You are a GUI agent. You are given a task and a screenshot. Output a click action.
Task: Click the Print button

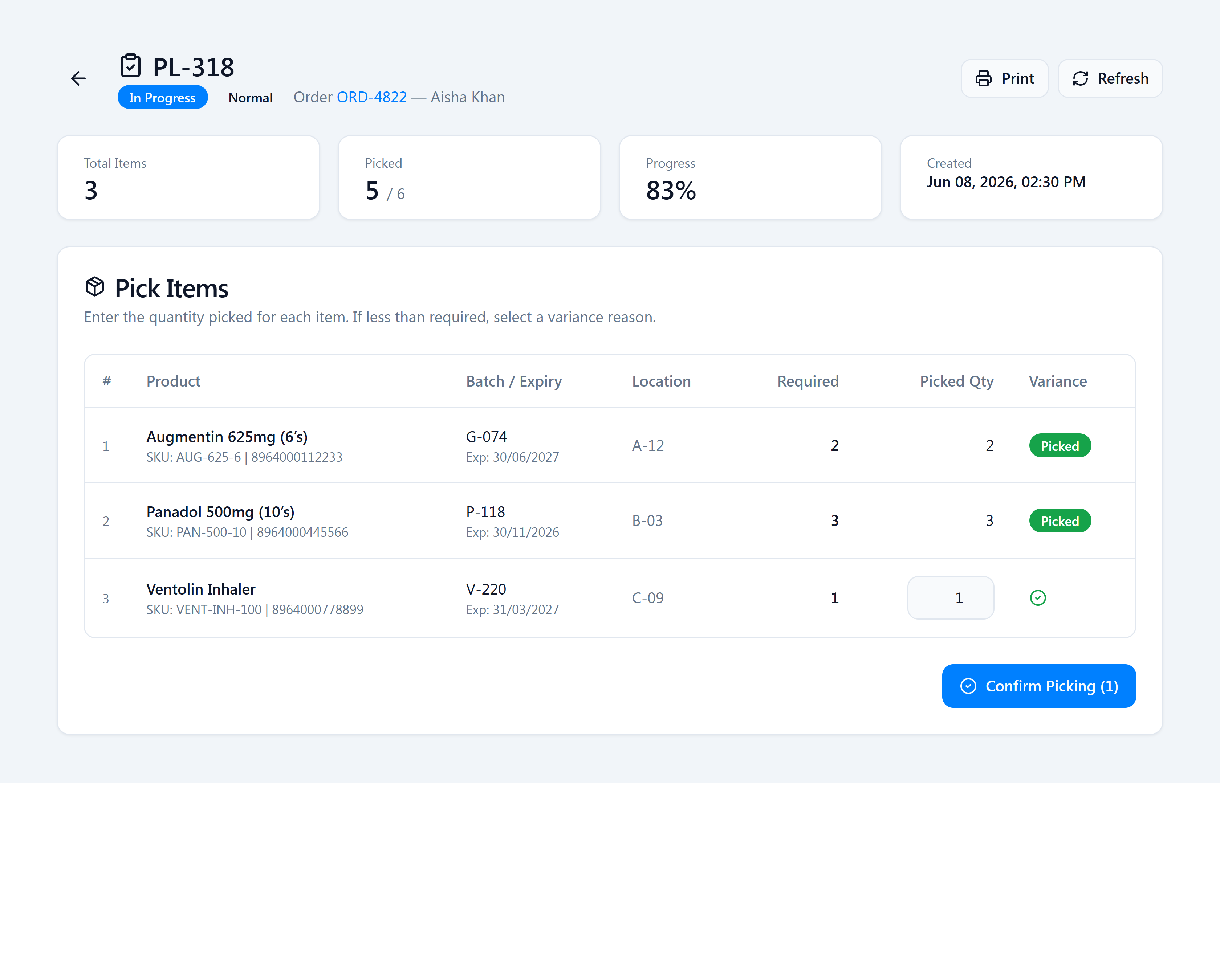tap(1004, 79)
